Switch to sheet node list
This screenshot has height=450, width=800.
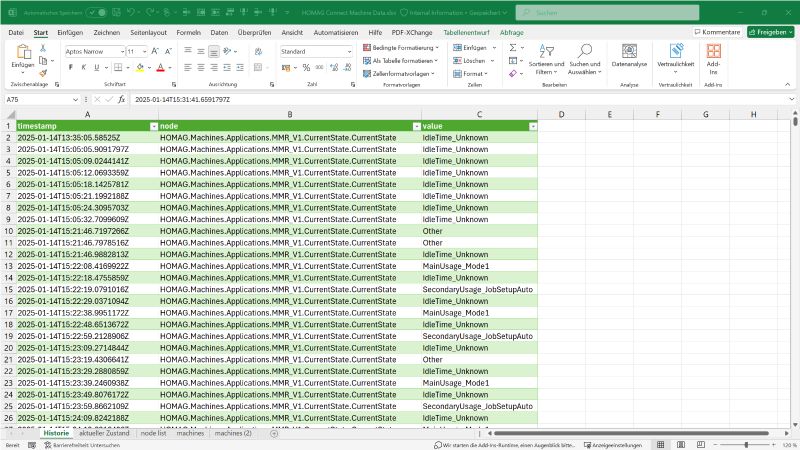(x=154, y=433)
